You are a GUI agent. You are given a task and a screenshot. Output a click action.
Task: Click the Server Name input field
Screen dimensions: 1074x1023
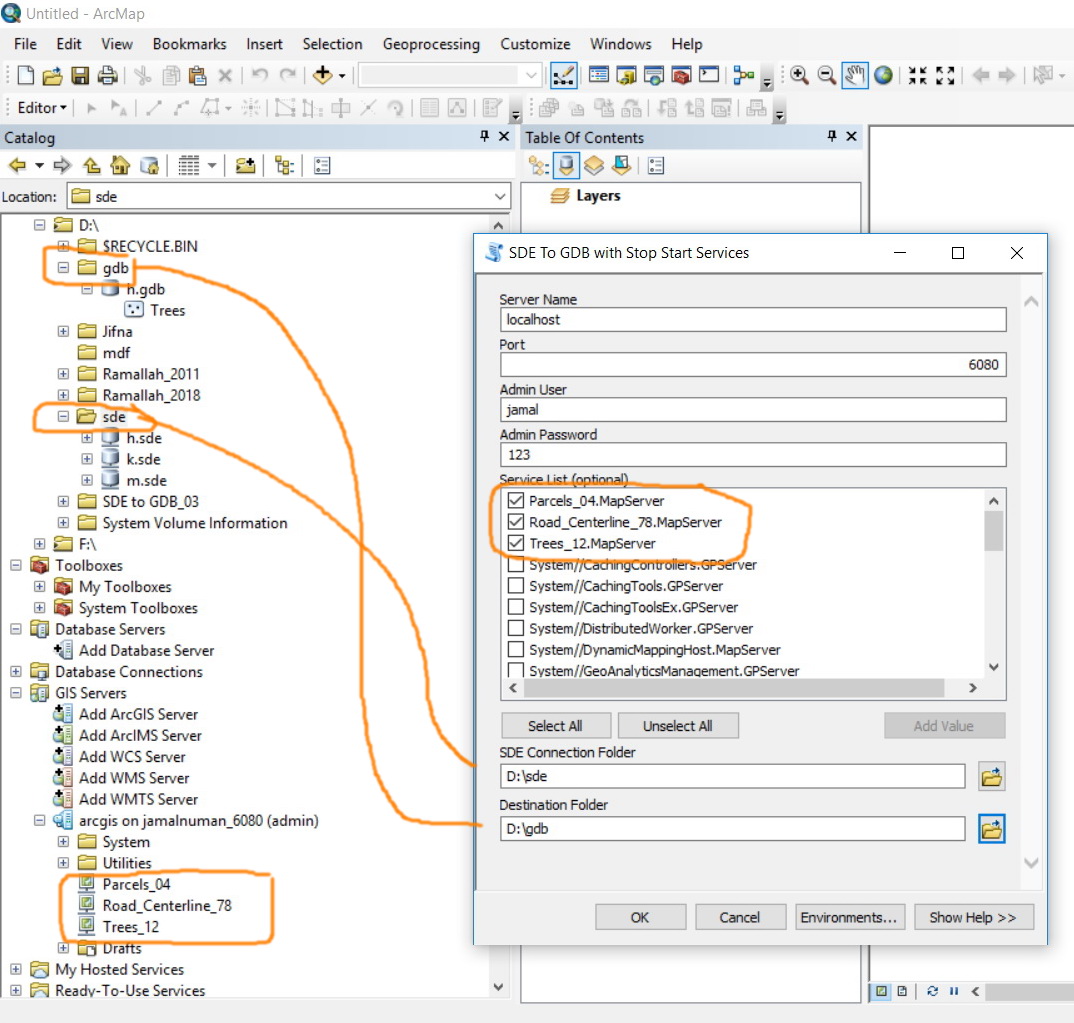[x=753, y=320]
